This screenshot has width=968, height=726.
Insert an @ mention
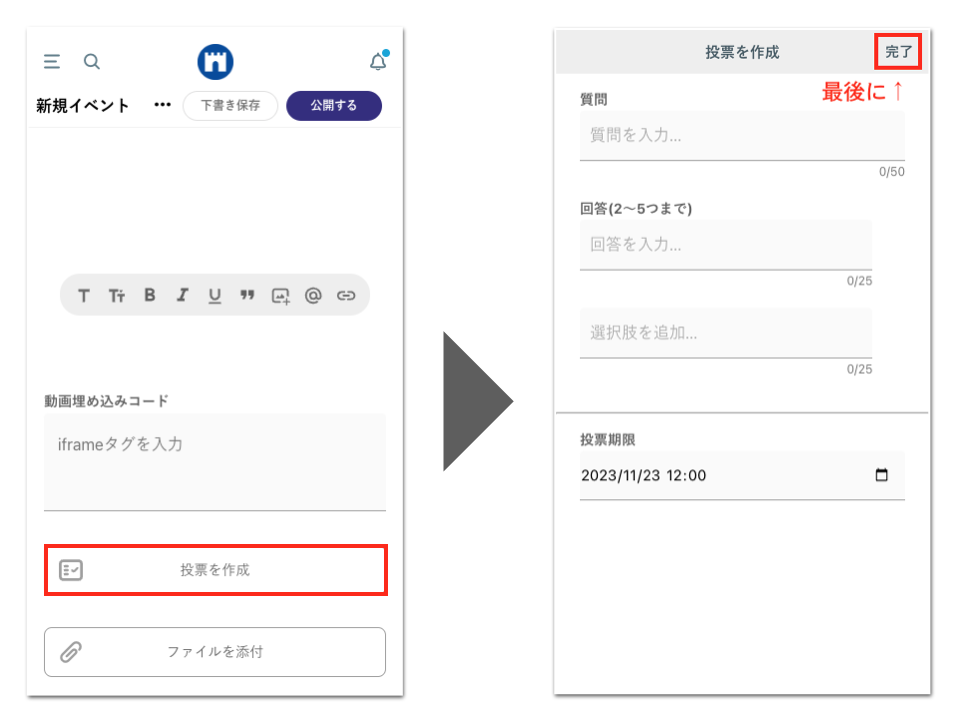pos(313,296)
